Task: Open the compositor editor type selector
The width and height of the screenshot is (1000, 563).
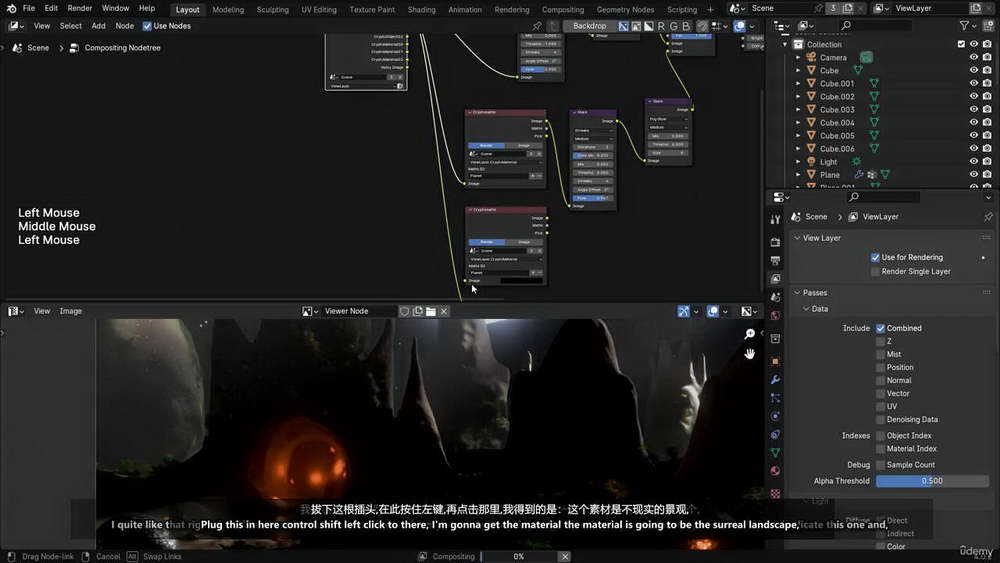Action: point(16,26)
